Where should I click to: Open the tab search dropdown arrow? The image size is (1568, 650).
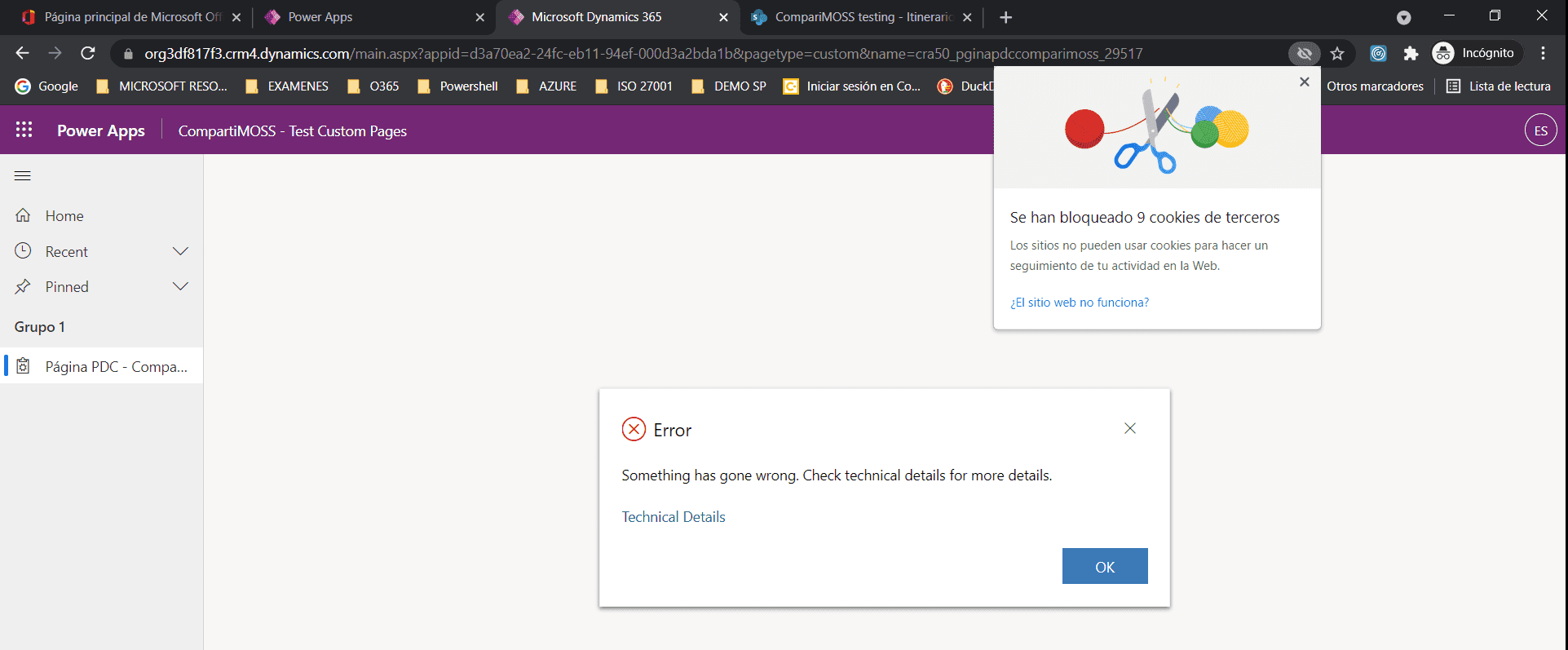[1403, 17]
